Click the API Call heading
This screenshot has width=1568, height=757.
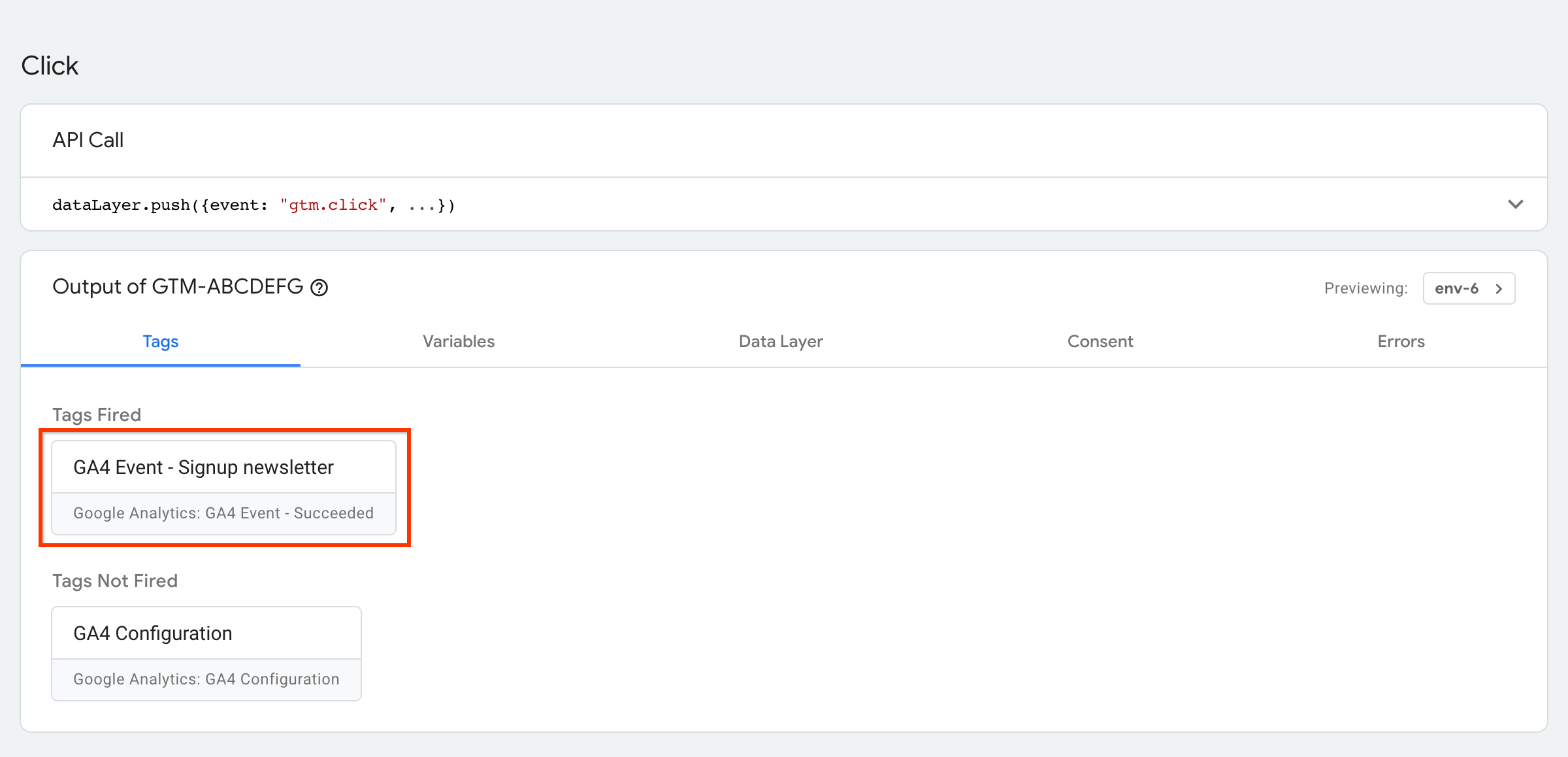[88, 140]
